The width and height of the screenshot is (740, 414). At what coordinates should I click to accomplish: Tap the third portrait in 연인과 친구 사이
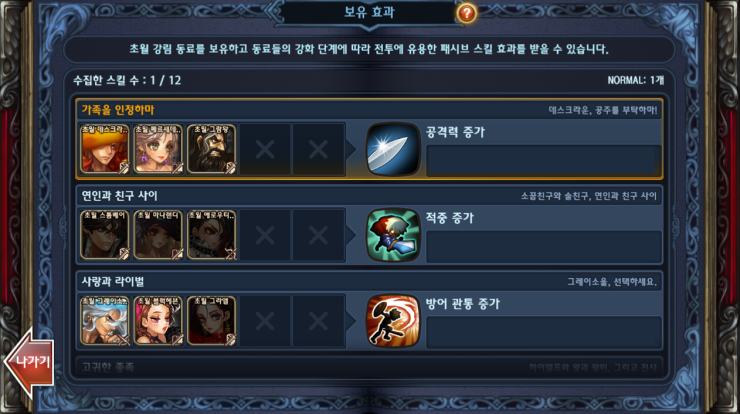coord(211,235)
